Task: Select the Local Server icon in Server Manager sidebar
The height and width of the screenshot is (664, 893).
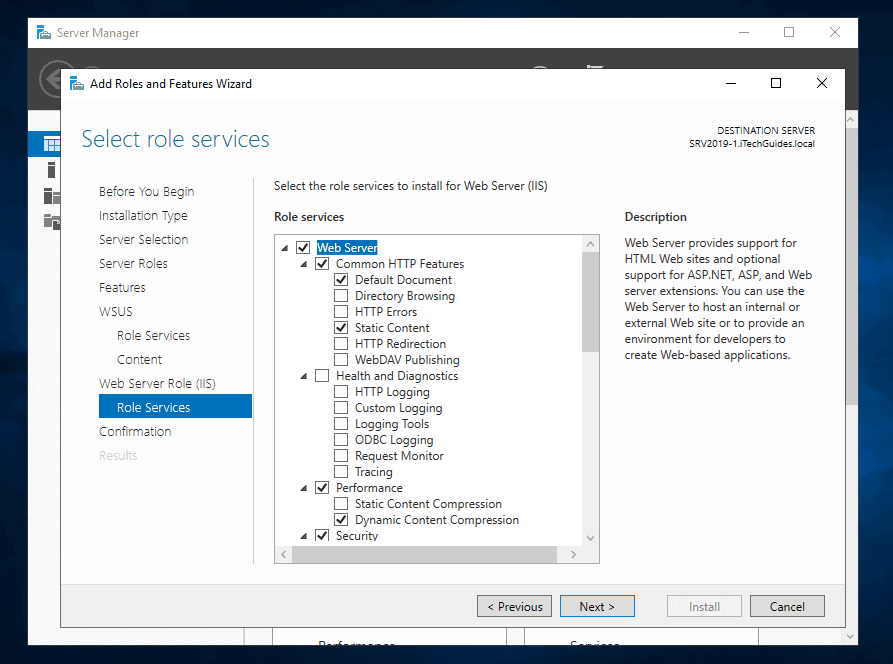Action: pyautogui.click(x=51, y=170)
